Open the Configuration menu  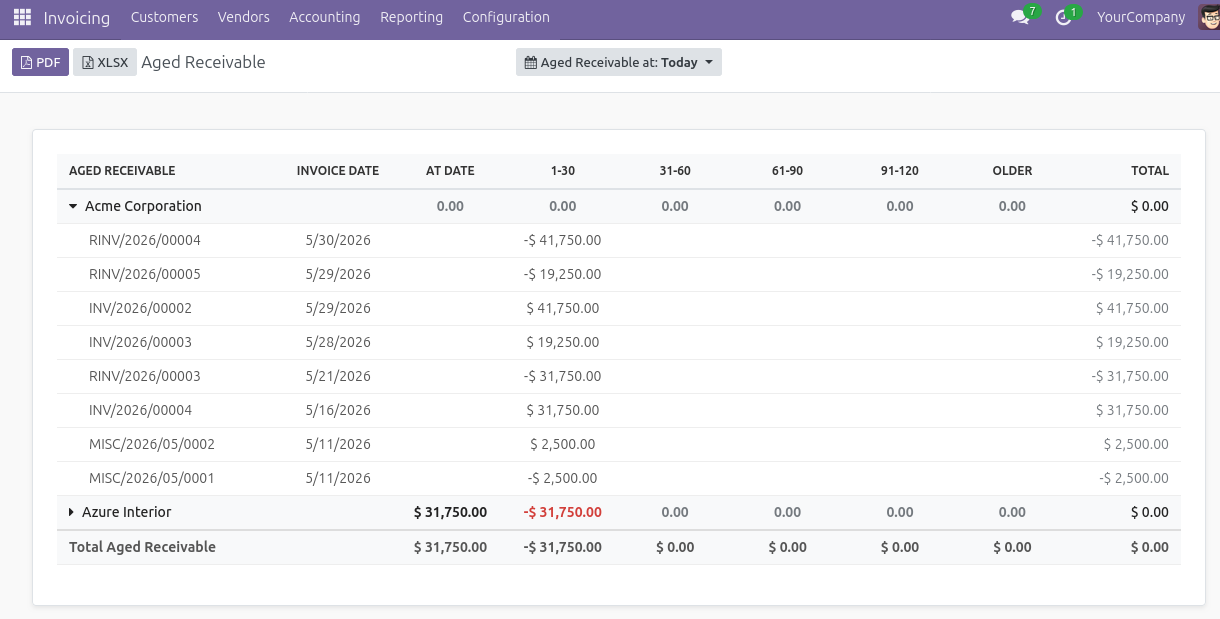point(506,17)
